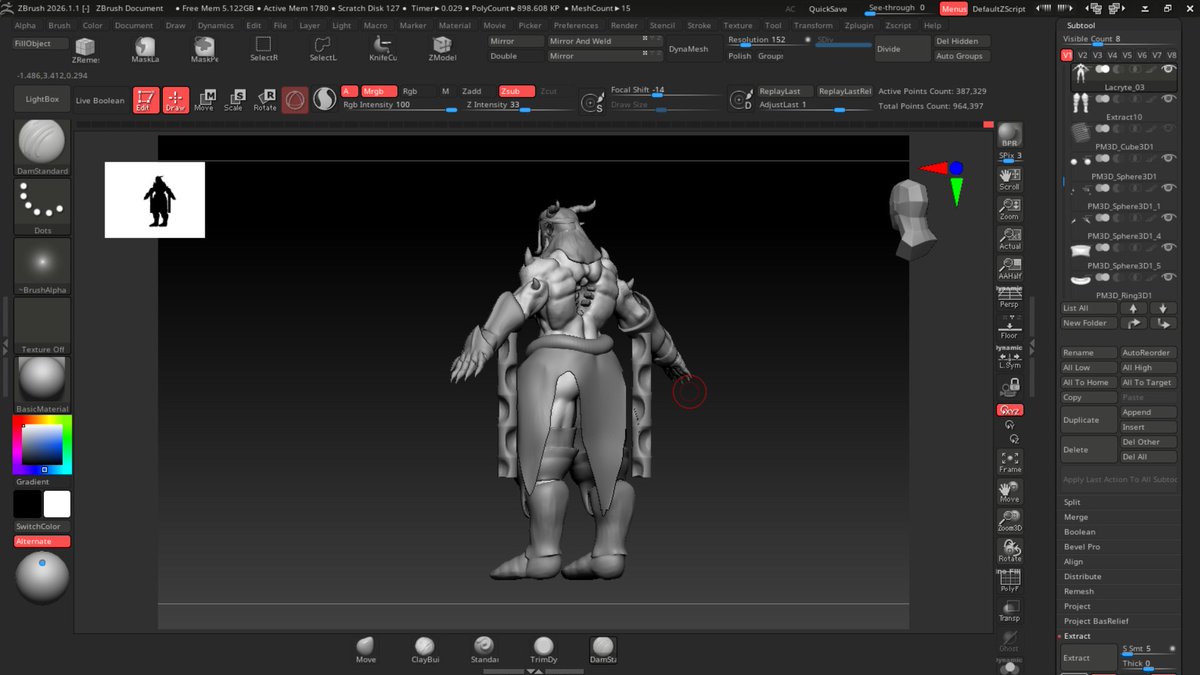Screen dimensions: 1200x675
Task: Click QuickSave
Action: [x=828, y=9]
